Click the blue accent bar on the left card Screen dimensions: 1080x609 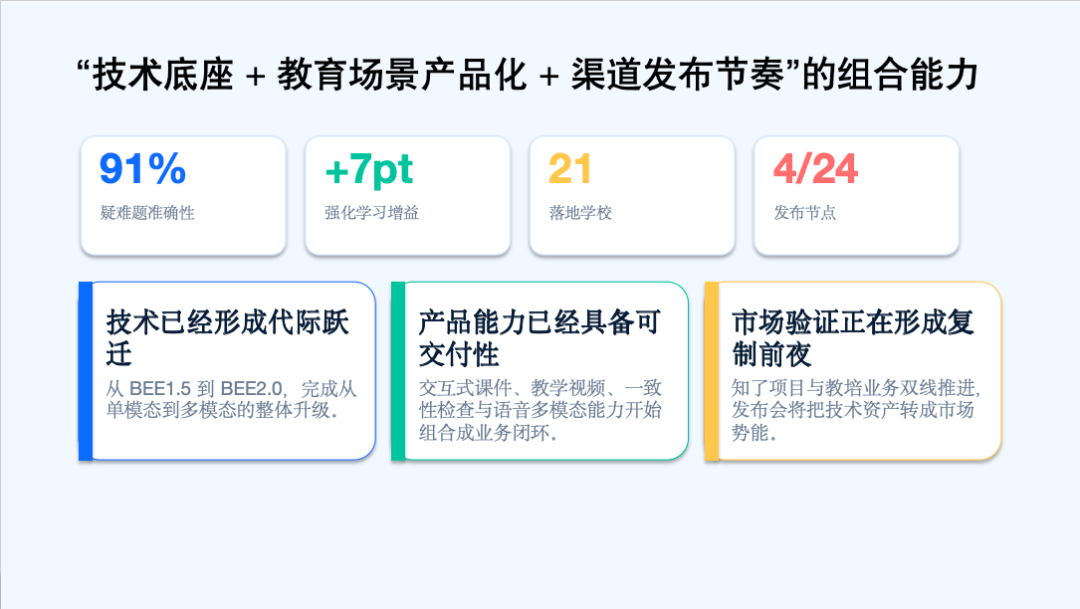pos(85,371)
